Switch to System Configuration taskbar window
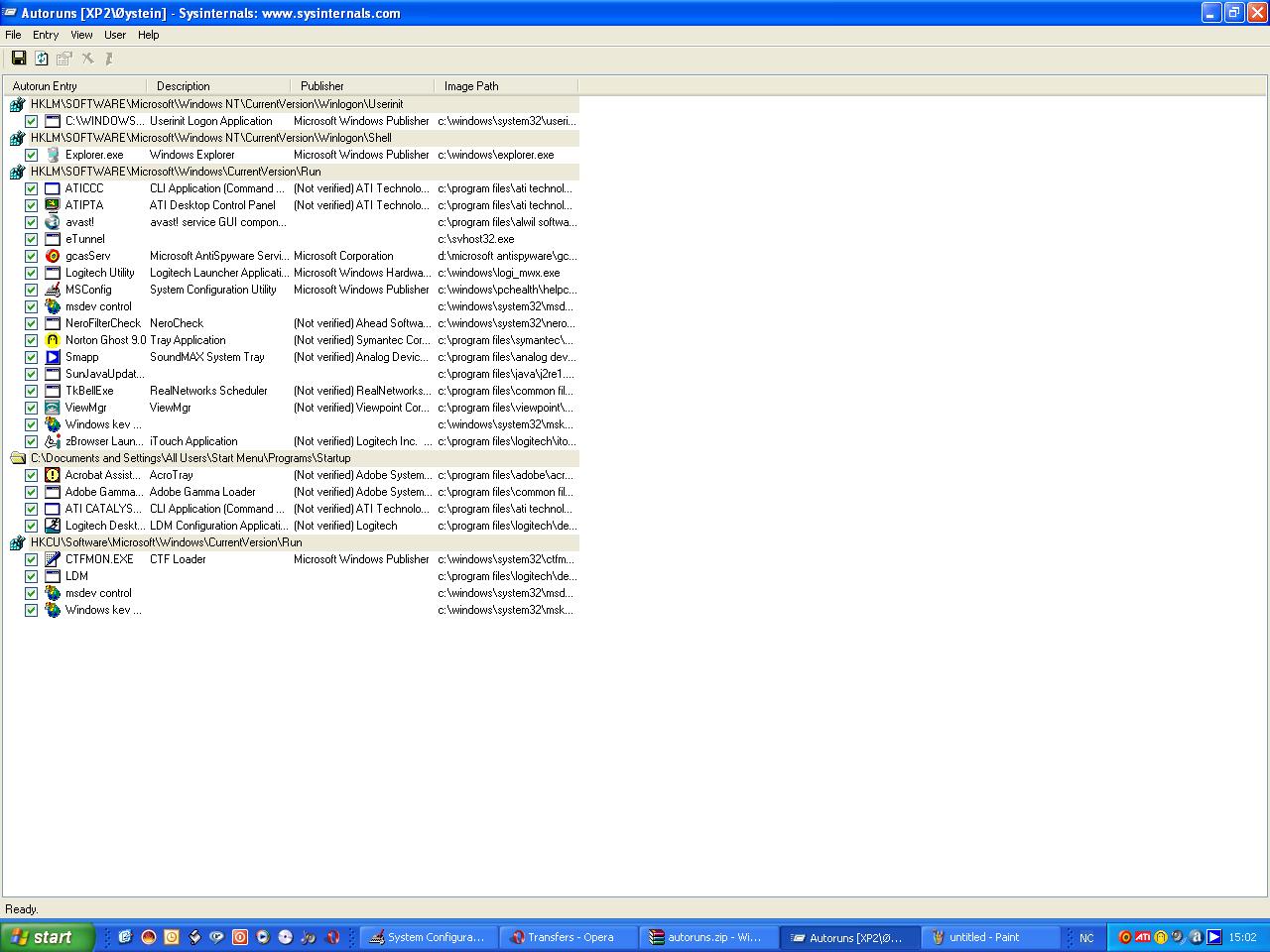 [428, 937]
